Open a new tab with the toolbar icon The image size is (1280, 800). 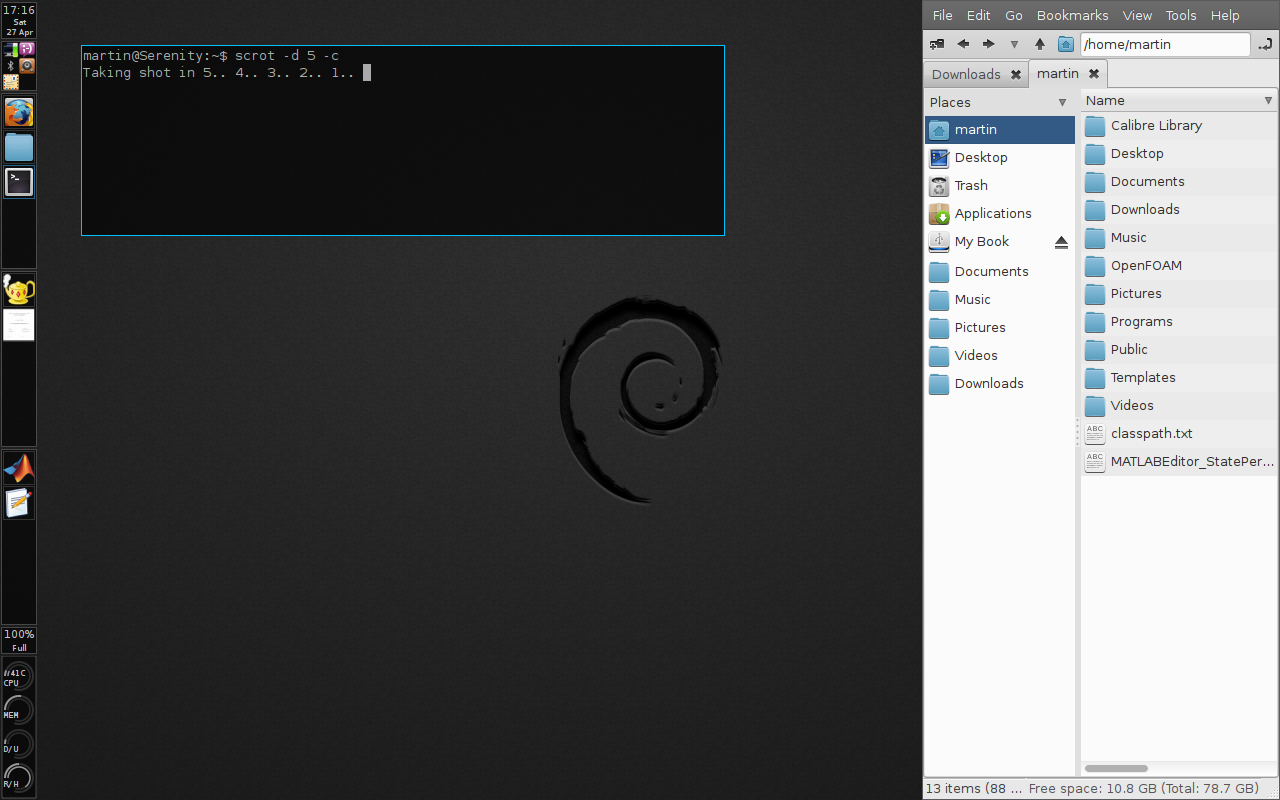(937, 44)
